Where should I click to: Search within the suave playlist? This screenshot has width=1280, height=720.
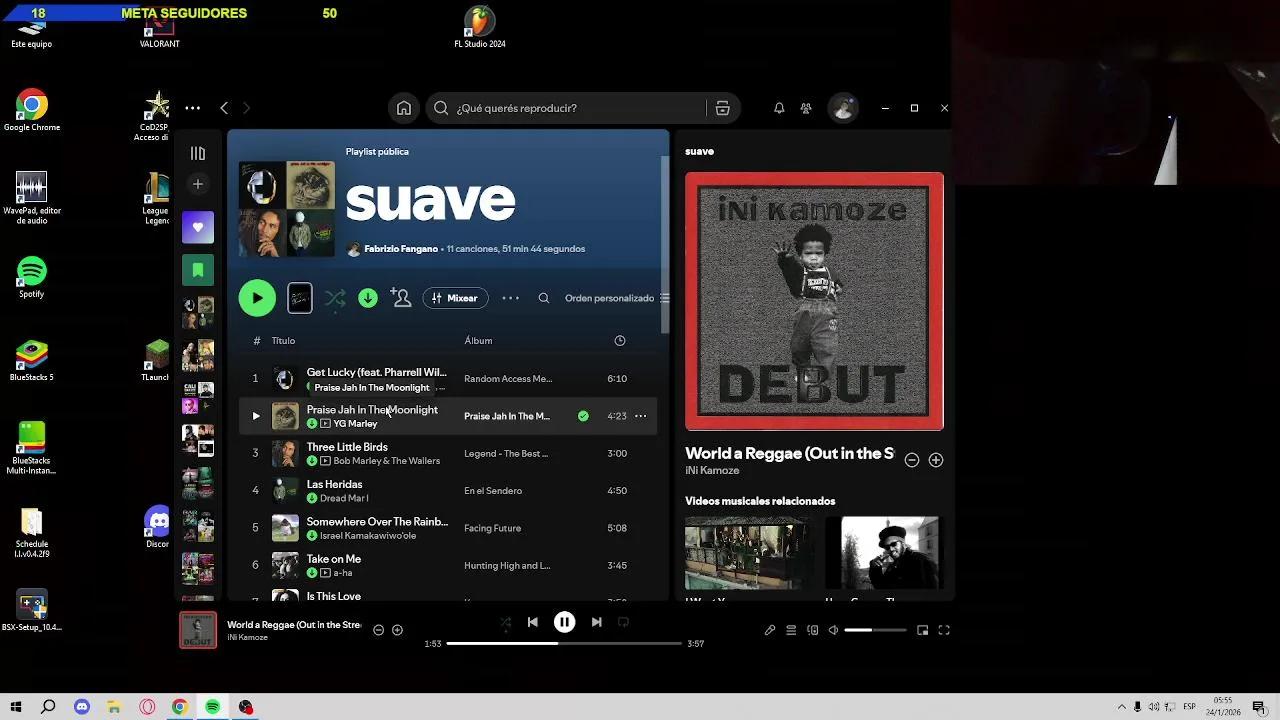[544, 298]
